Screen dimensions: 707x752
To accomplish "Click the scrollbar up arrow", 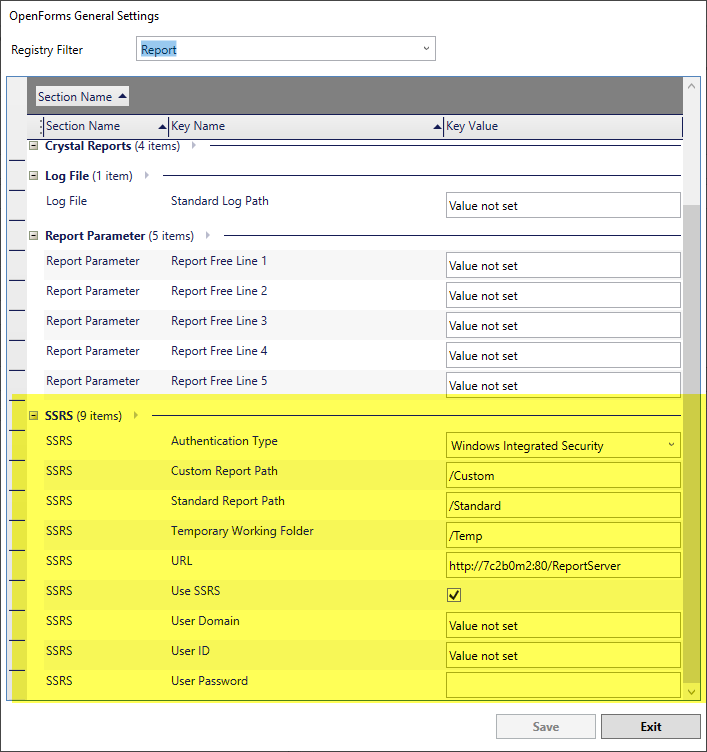I will [691, 87].
